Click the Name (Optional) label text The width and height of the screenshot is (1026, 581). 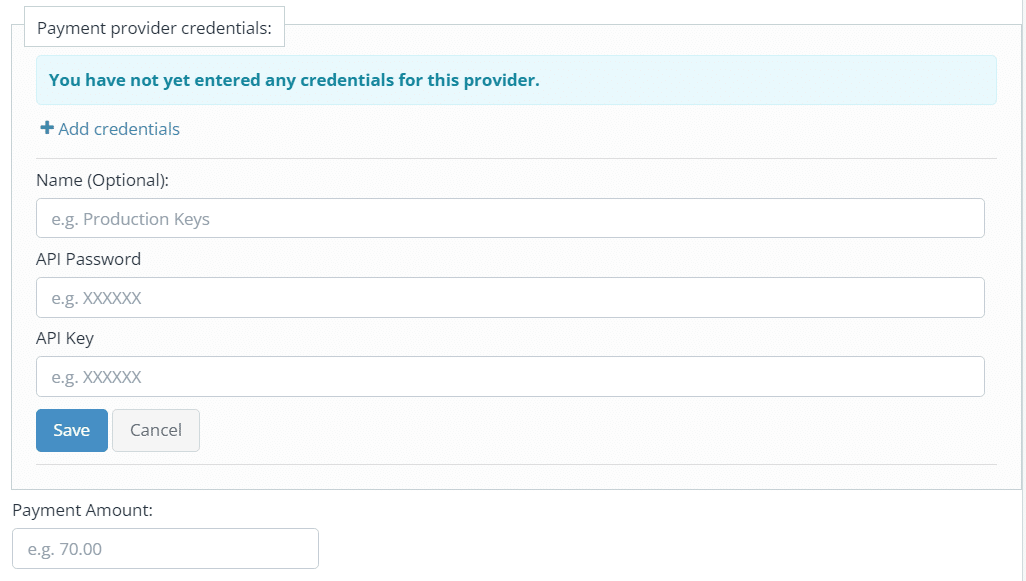102,181
